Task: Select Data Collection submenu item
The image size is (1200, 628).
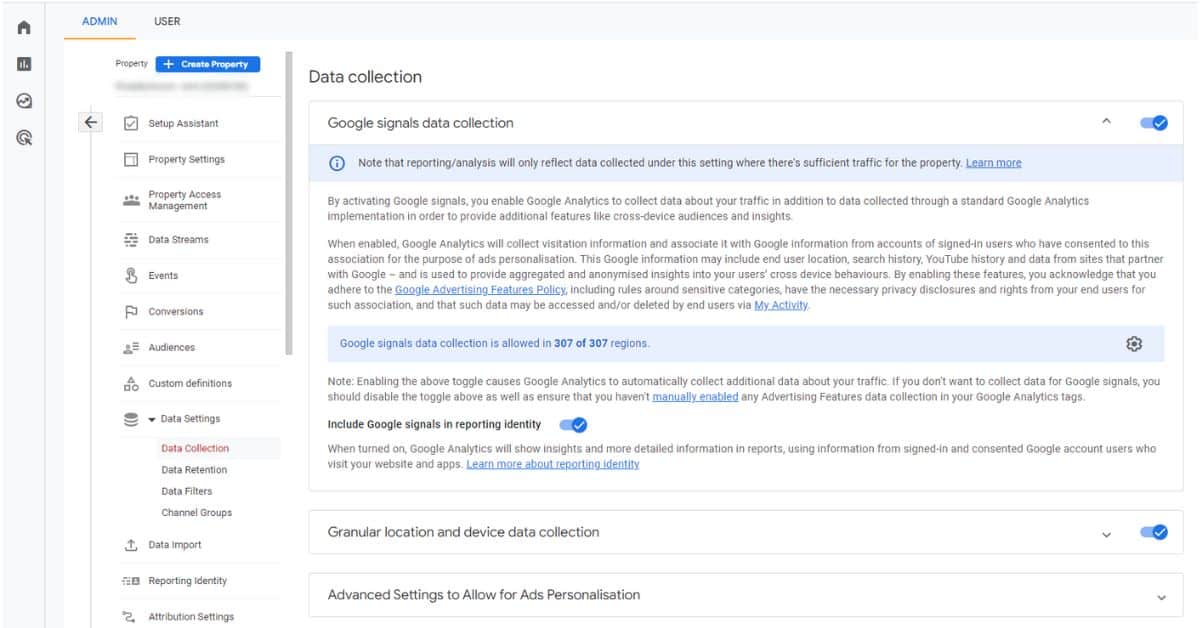Action: [195, 448]
